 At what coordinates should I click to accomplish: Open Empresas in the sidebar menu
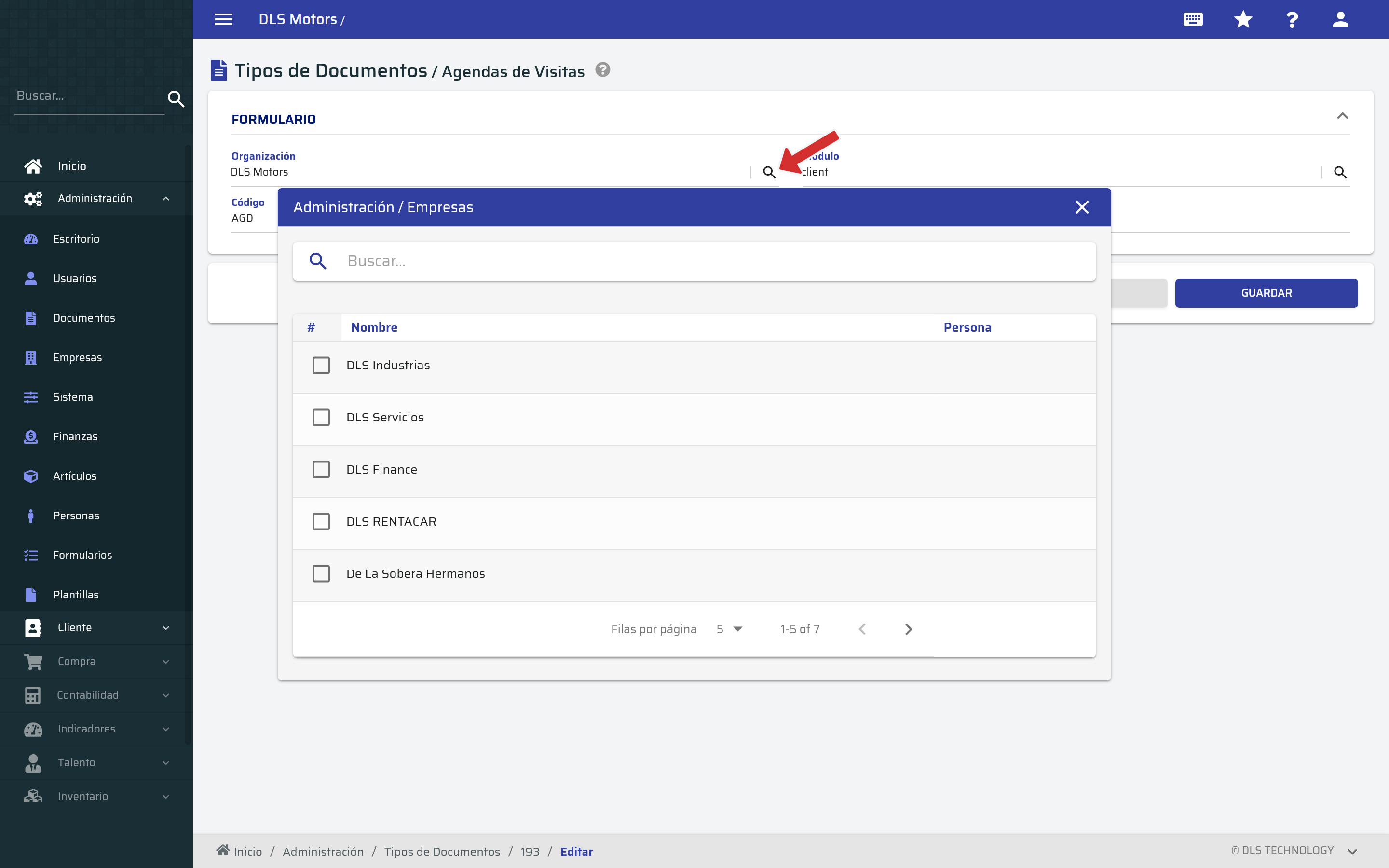click(78, 358)
